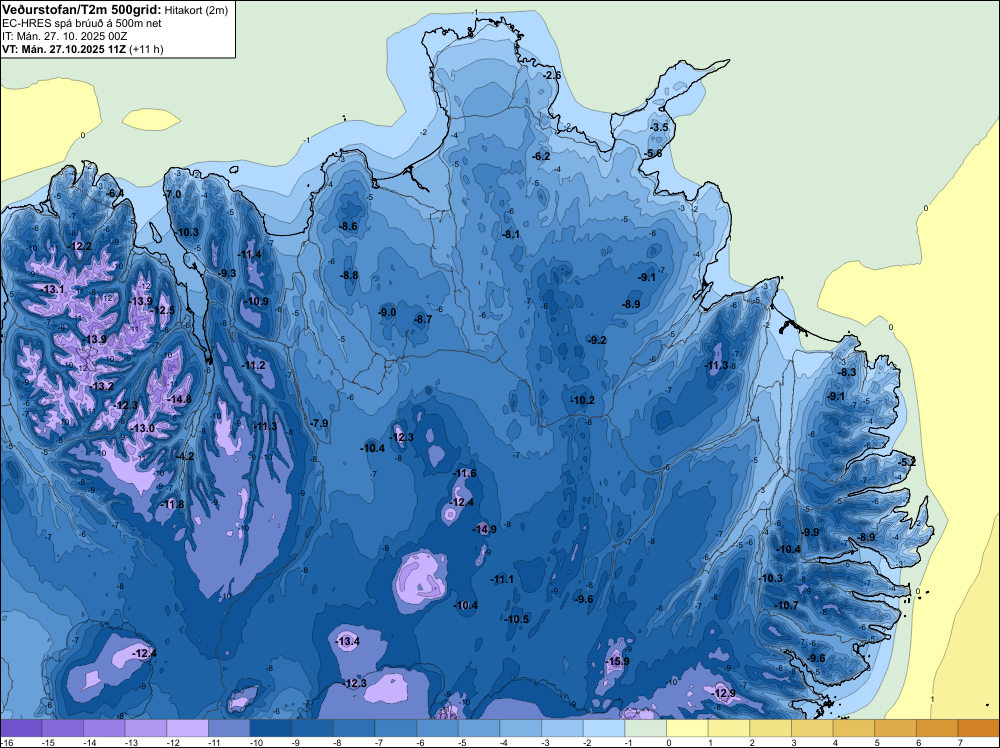Screen dimensions: 1000x748
Task: Click the -14.8 temperature value
Action: (179, 399)
